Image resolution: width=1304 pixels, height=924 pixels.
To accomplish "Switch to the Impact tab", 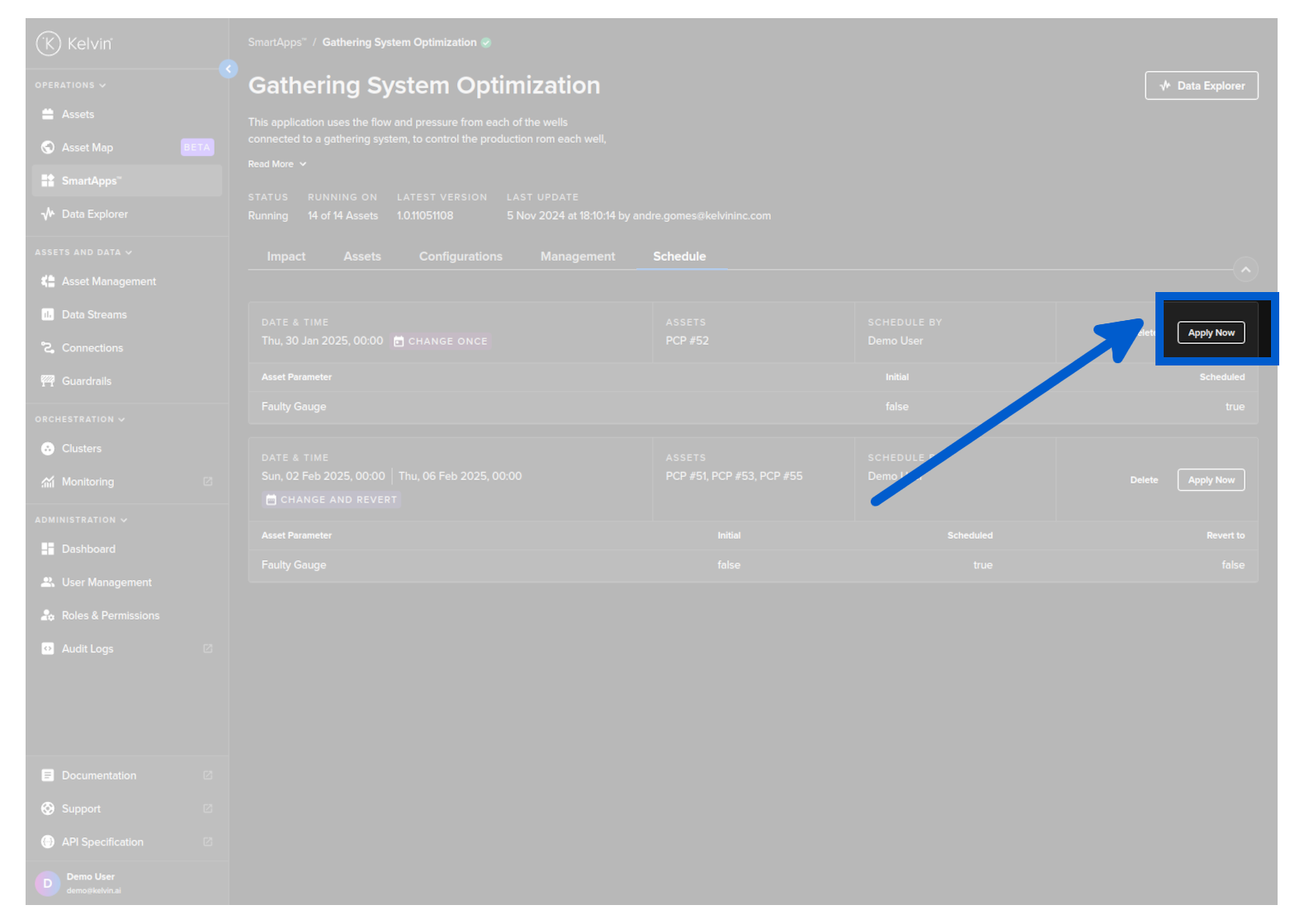I will [286, 257].
